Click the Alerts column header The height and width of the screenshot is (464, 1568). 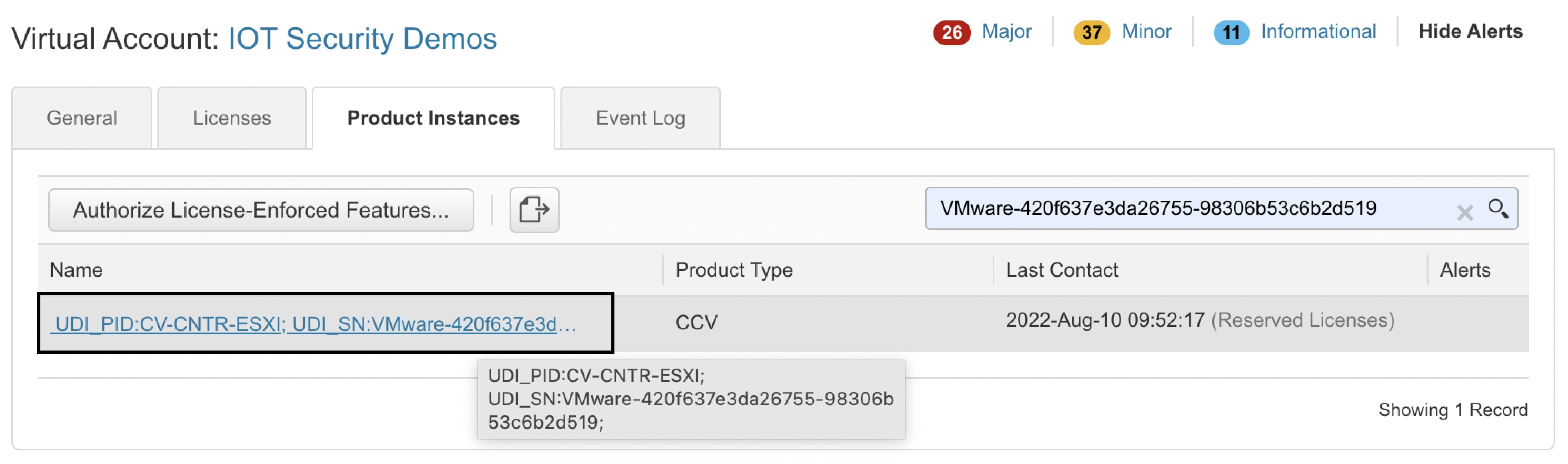coord(1465,270)
